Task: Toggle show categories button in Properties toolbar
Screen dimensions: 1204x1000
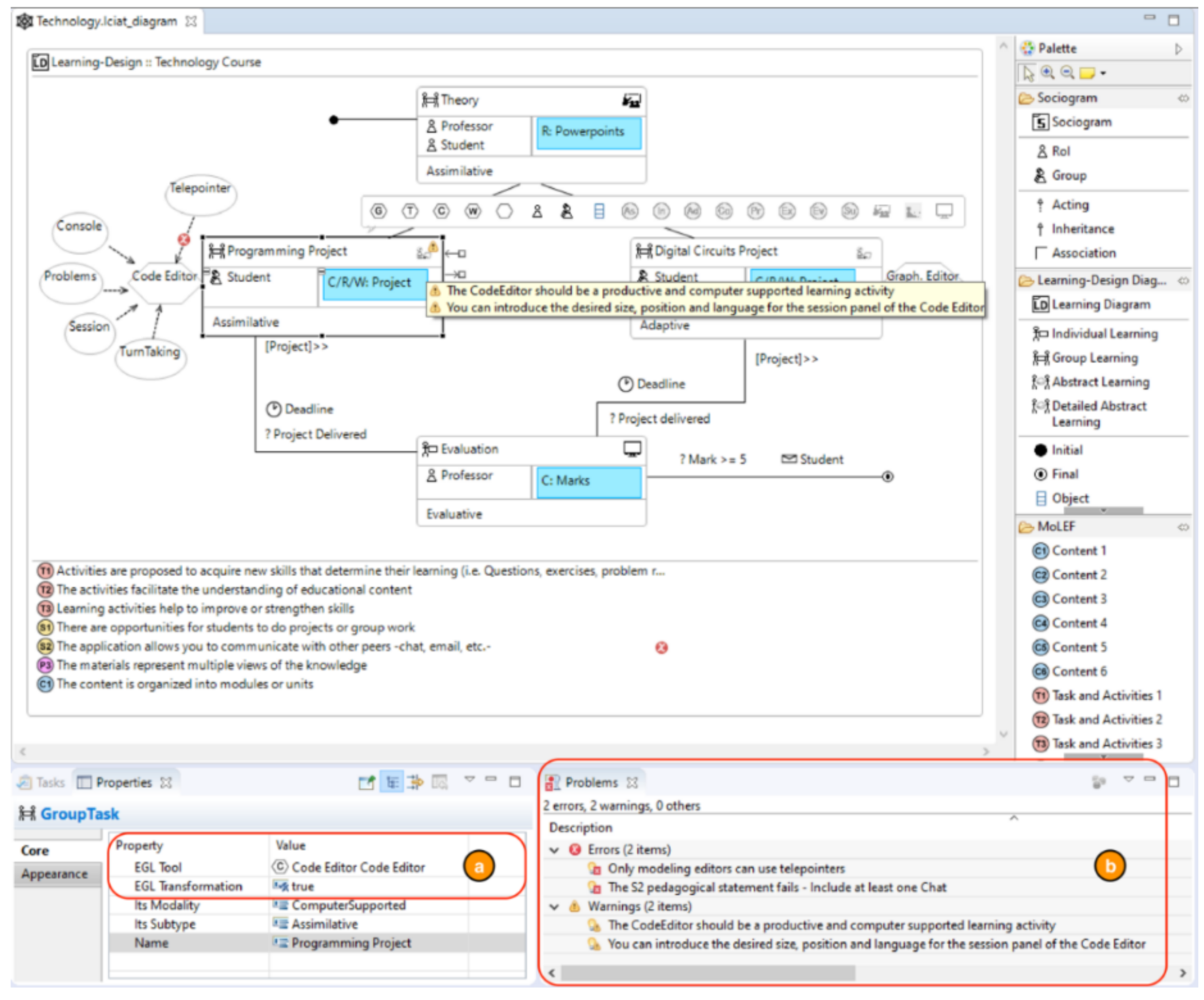Action: coord(392,782)
